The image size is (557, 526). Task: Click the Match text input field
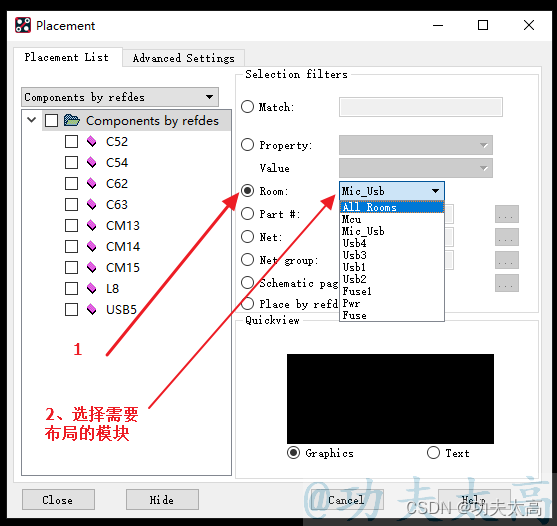pyautogui.click(x=421, y=107)
